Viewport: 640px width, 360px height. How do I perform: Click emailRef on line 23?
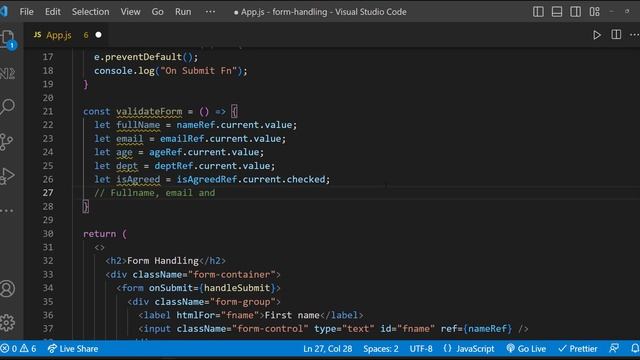pos(182,139)
